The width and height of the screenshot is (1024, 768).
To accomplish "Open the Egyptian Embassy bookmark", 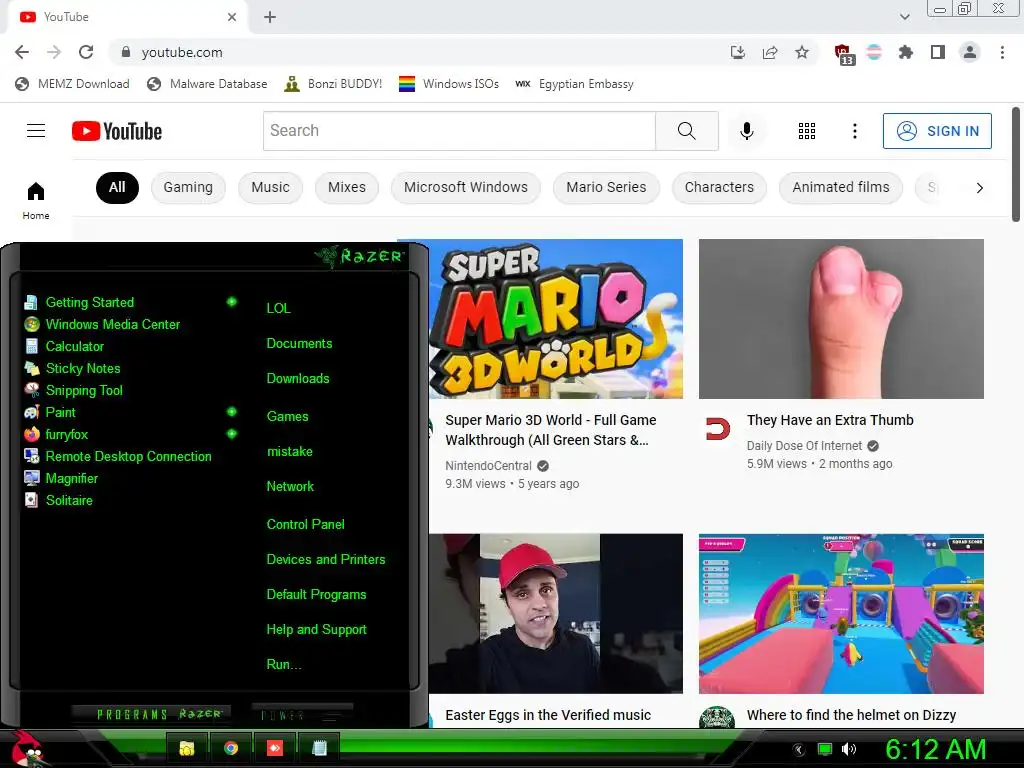I will tap(574, 84).
